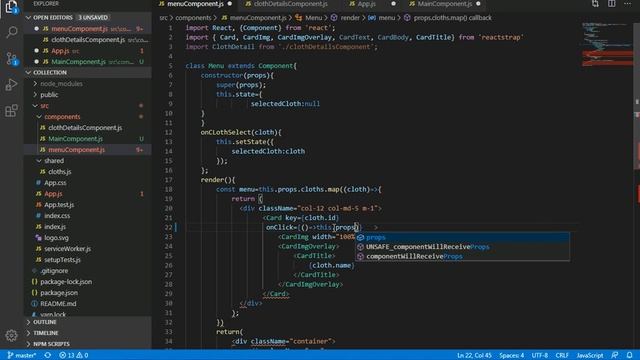The width and height of the screenshot is (640, 360).
Task: Open App.js in Open Editors list
Action: [x=88, y=51]
